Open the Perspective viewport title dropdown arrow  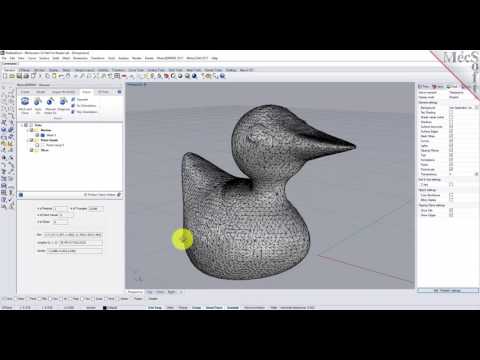(x=145, y=85)
